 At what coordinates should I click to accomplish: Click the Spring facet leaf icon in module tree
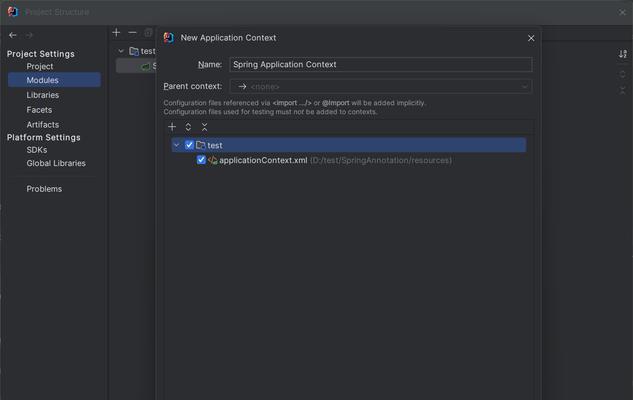coord(145,66)
